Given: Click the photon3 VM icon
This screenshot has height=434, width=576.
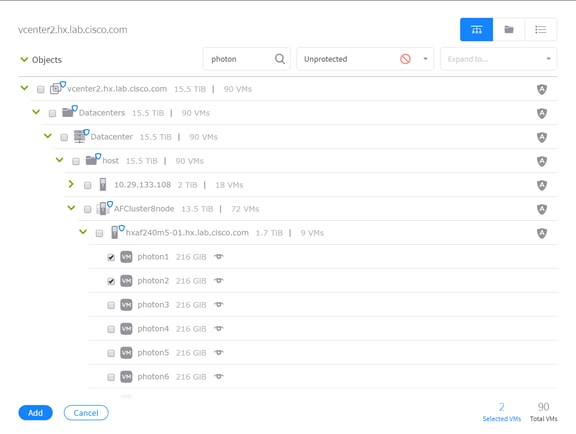Looking at the screenshot, I should (126, 305).
